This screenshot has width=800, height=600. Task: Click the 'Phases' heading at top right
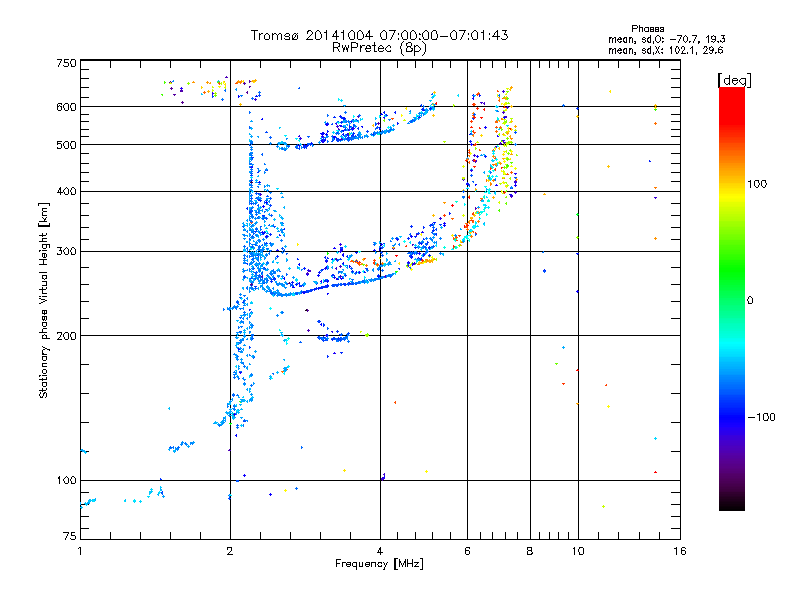[647, 29]
